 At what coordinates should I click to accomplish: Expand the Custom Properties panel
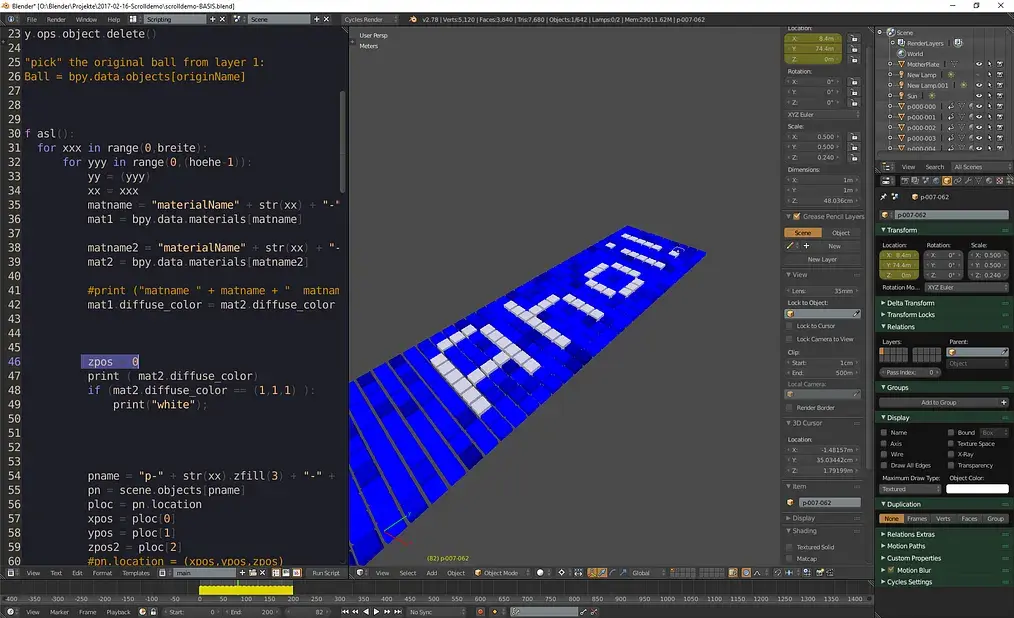click(913, 559)
